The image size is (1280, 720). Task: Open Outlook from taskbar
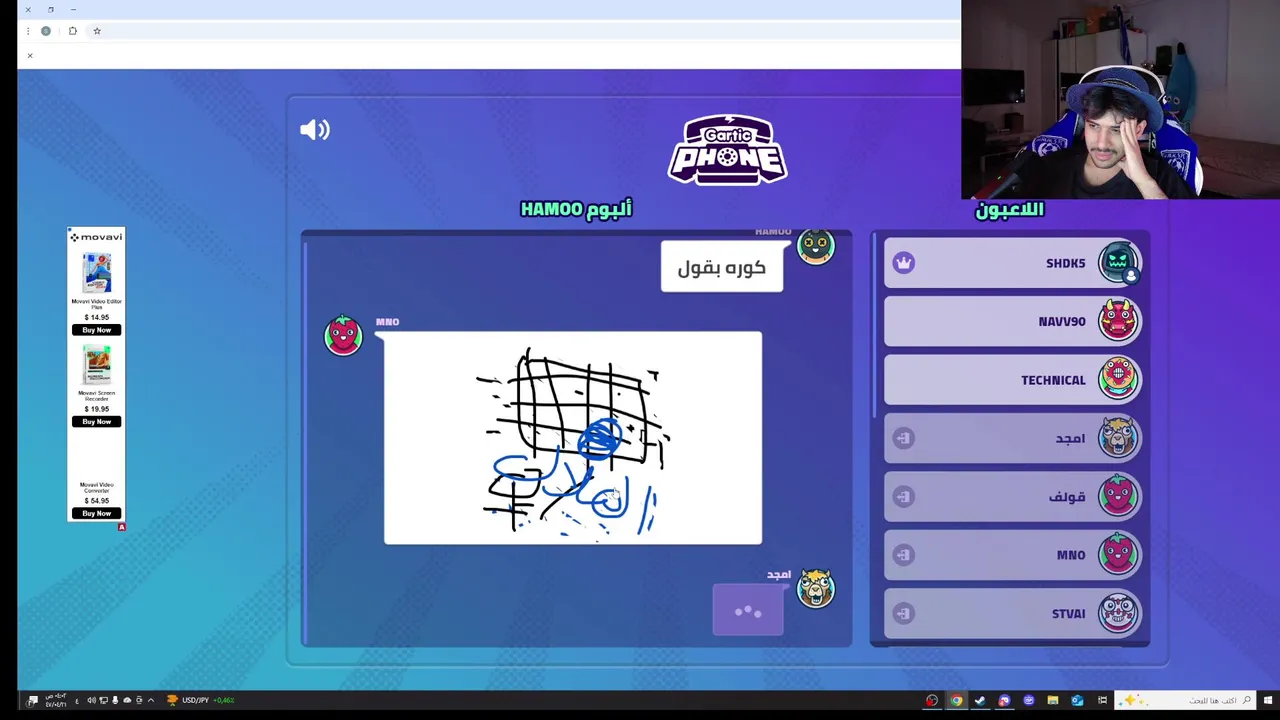pos(1077,700)
